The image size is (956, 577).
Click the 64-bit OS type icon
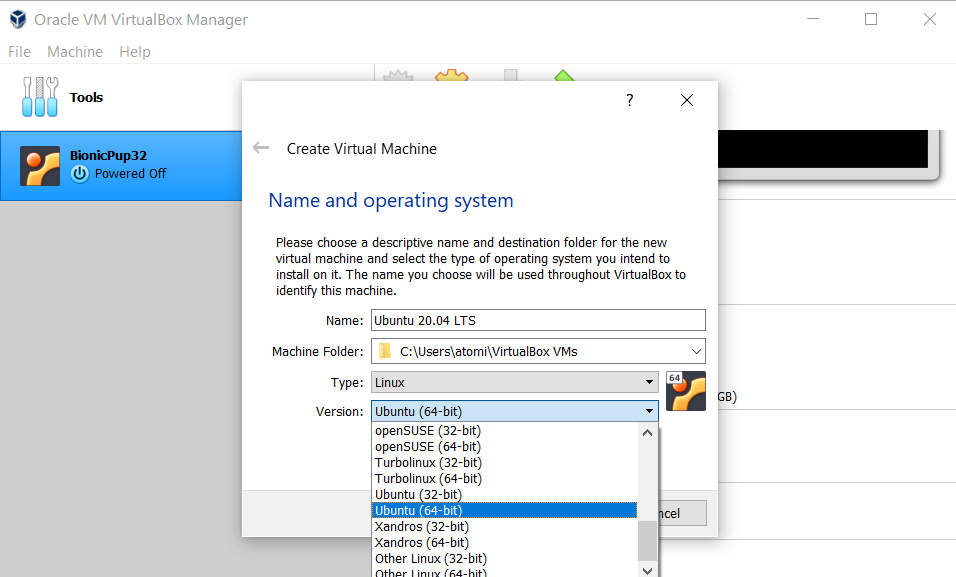[x=686, y=391]
